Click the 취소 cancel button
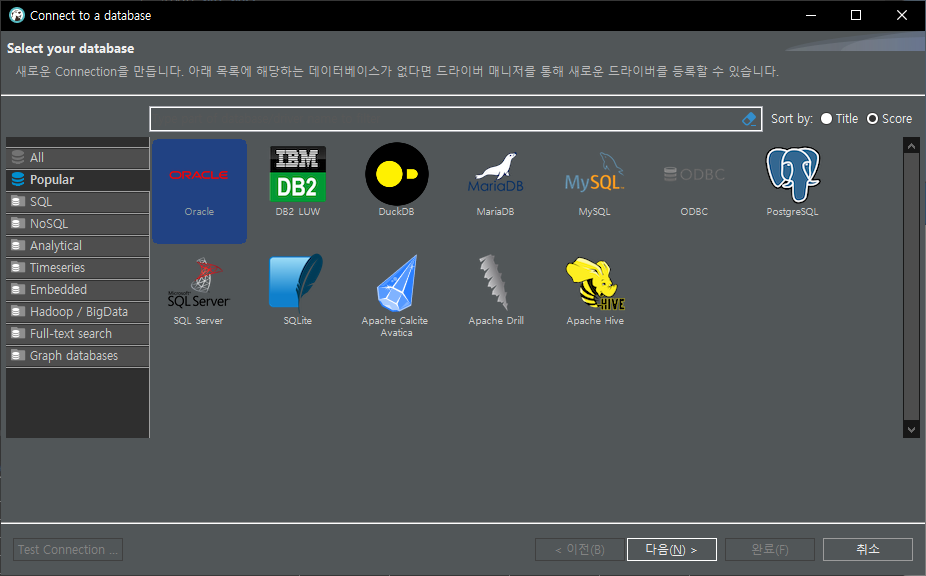Image resolution: width=926 pixels, height=576 pixels. click(868, 549)
